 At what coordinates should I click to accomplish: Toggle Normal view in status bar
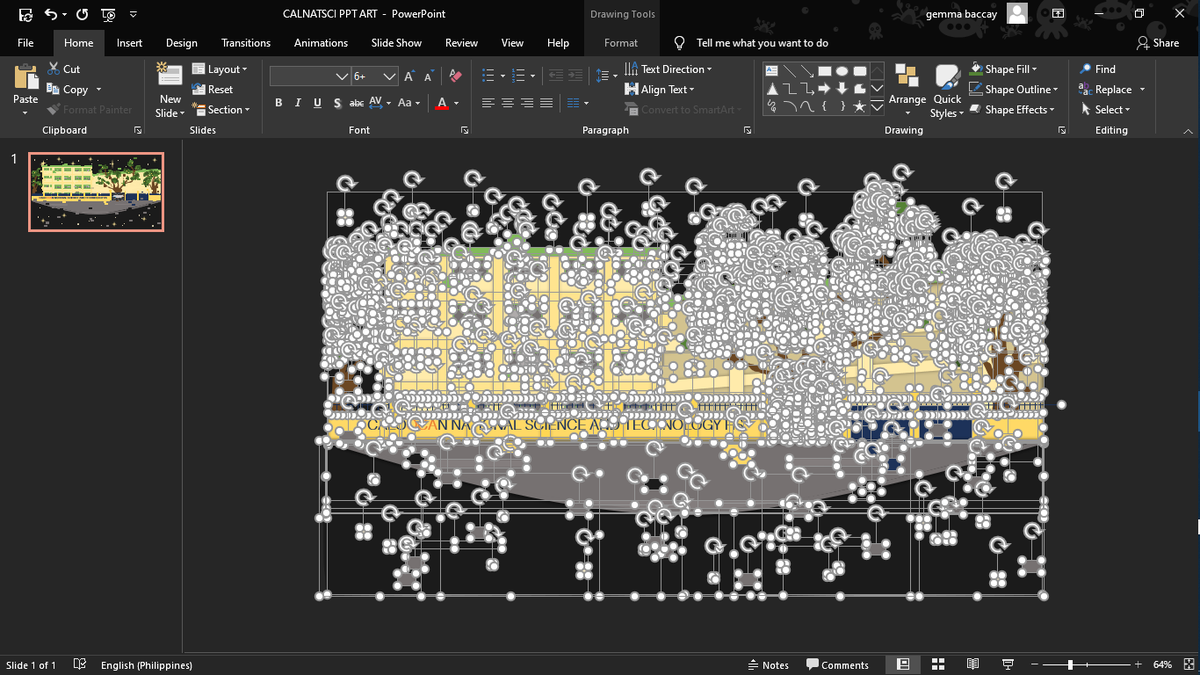tap(903, 665)
